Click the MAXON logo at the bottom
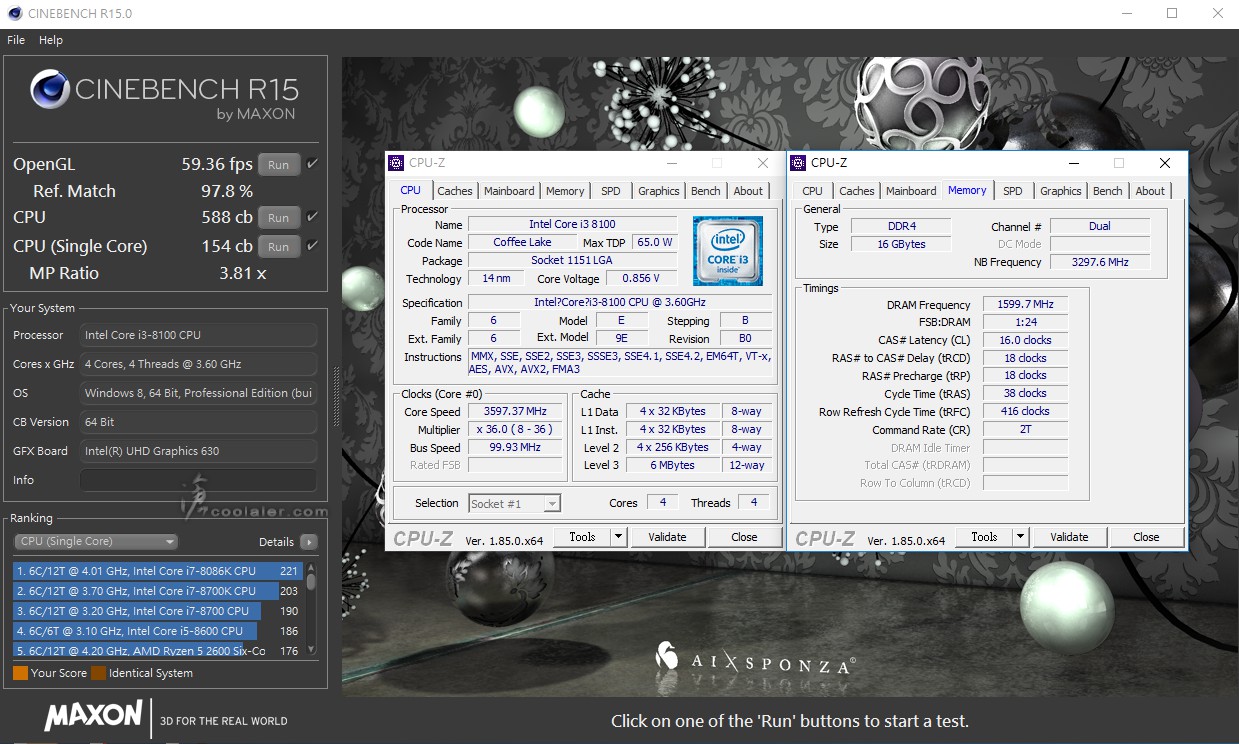1239x744 pixels. point(94,716)
